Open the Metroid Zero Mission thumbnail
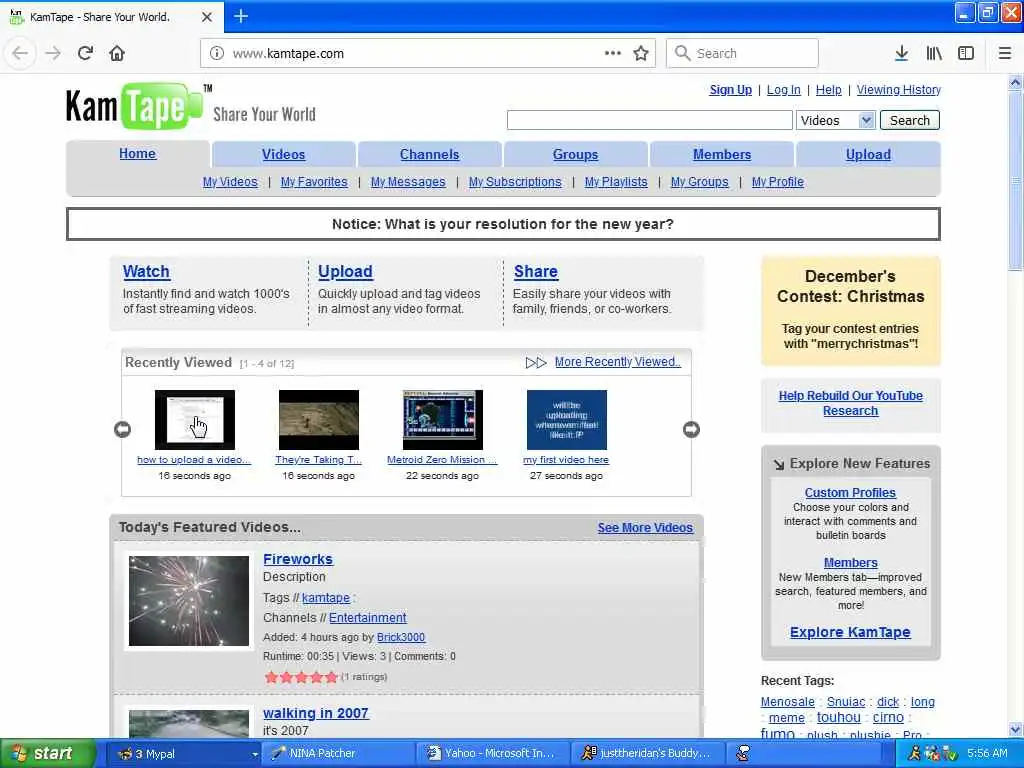 pyautogui.click(x=443, y=420)
